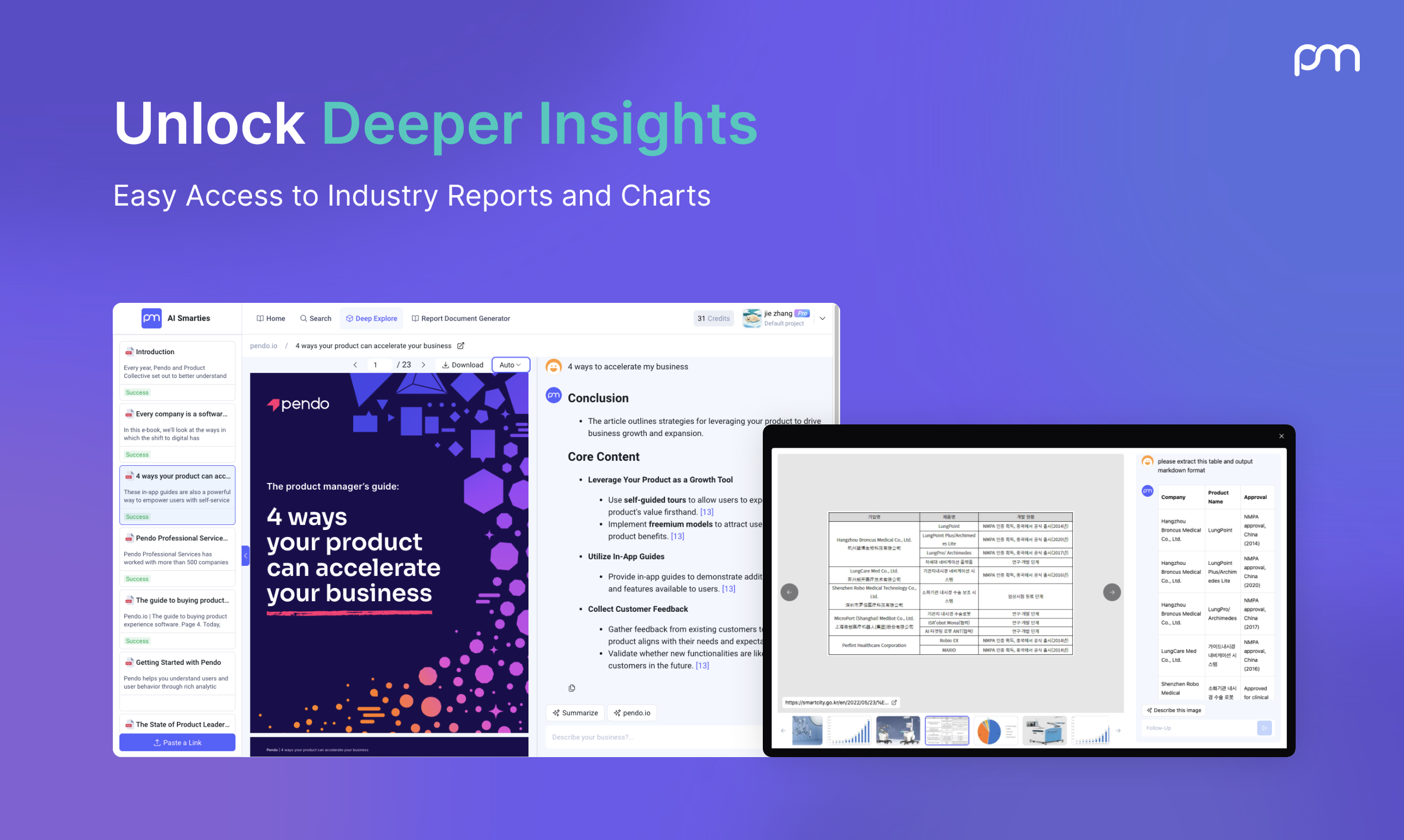
Task: Move thumbnail strip right with small arrow
Action: pyautogui.click(x=1118, y=730)
